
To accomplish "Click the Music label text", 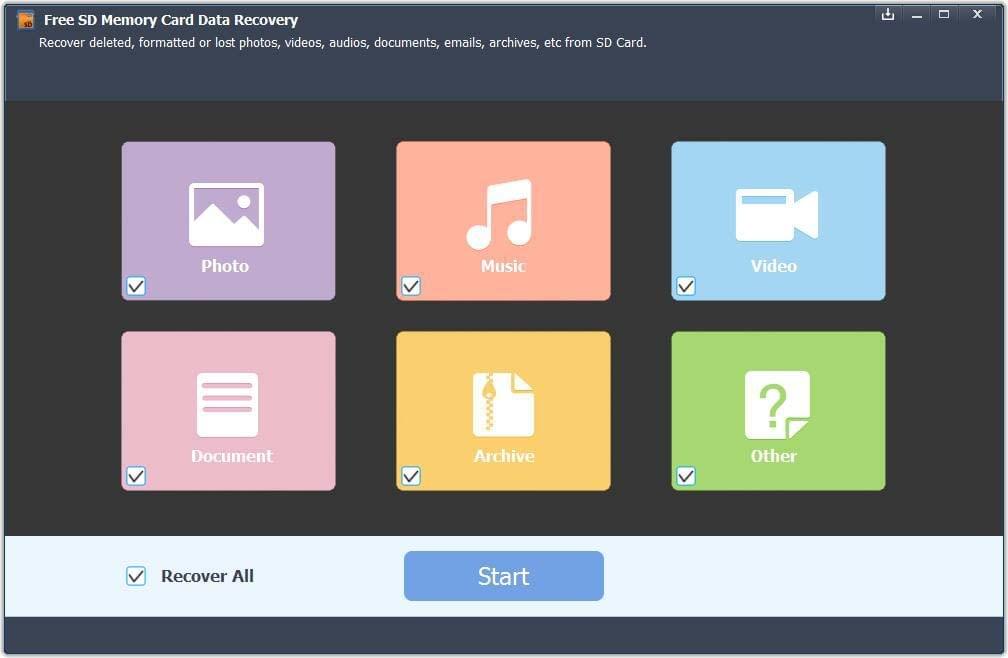I will (503, 266).
